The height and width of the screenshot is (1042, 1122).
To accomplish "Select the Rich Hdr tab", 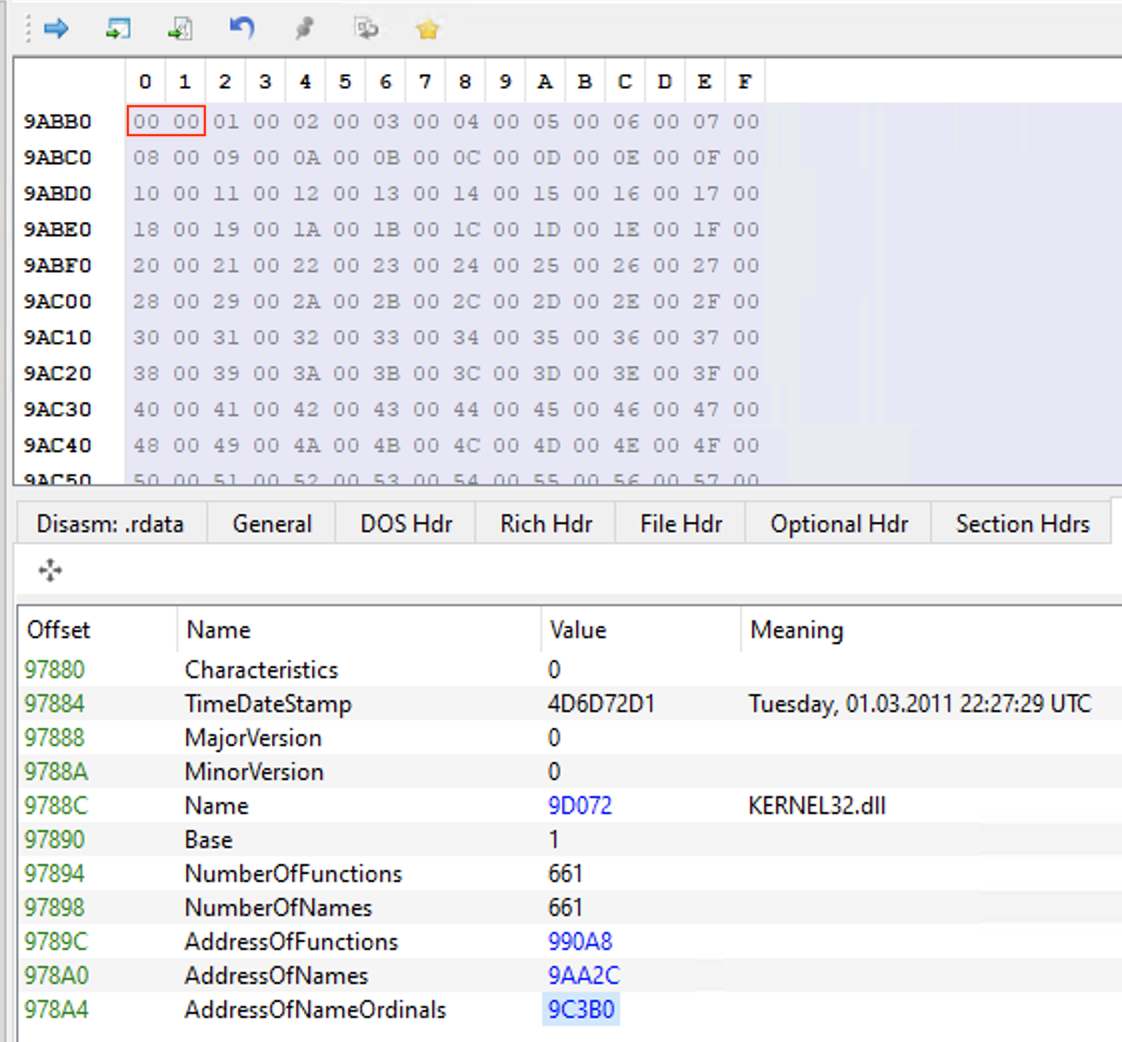I will (544, 523).
